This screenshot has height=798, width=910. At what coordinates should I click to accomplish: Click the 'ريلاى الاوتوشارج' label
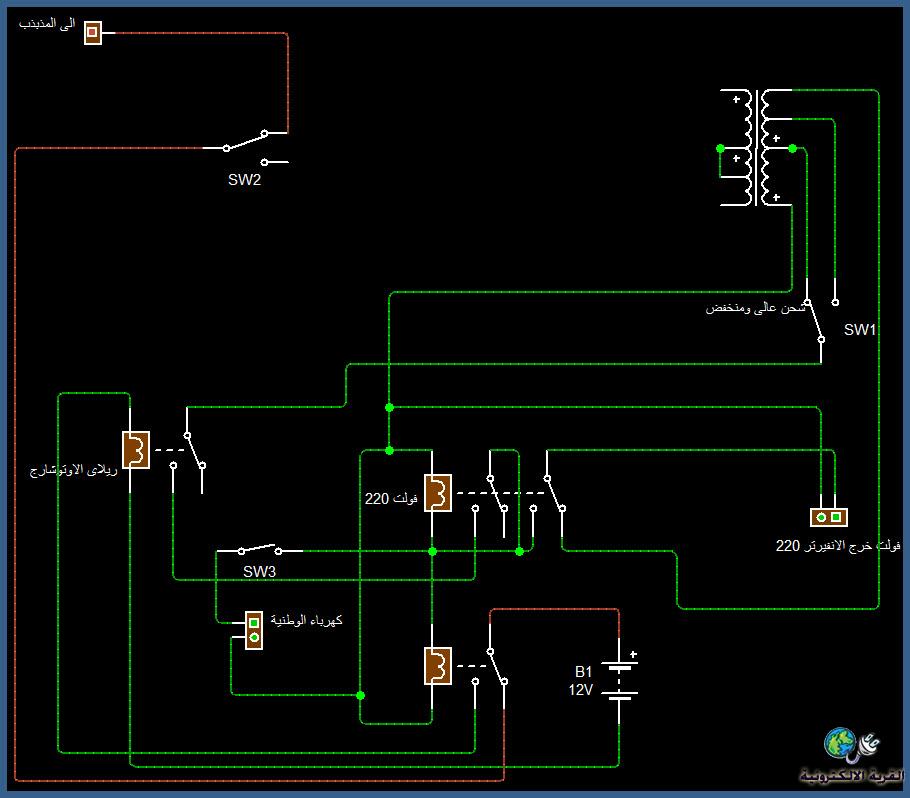tap(74, 470)
